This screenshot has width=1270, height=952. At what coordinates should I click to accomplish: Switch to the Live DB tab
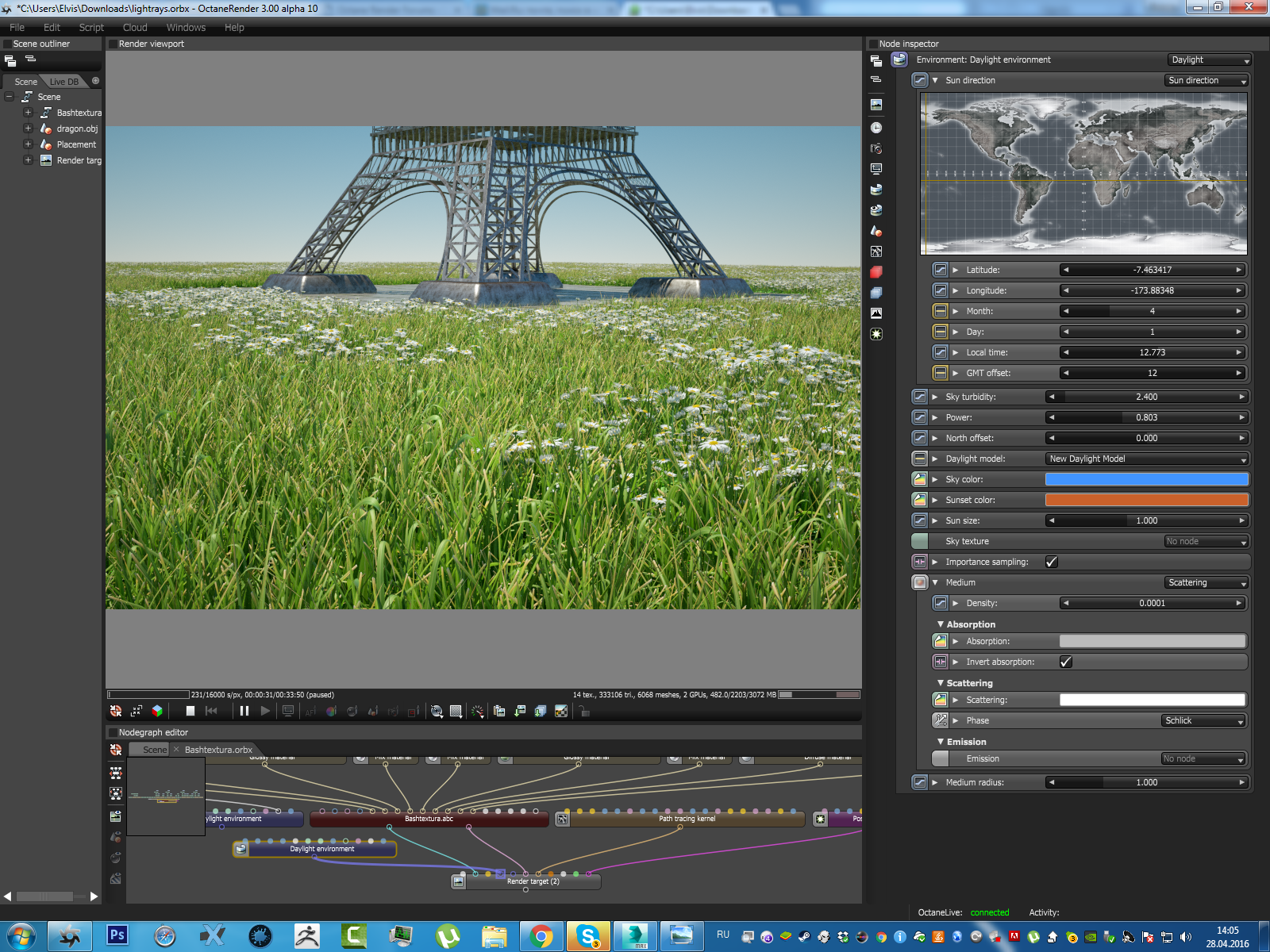63,82
